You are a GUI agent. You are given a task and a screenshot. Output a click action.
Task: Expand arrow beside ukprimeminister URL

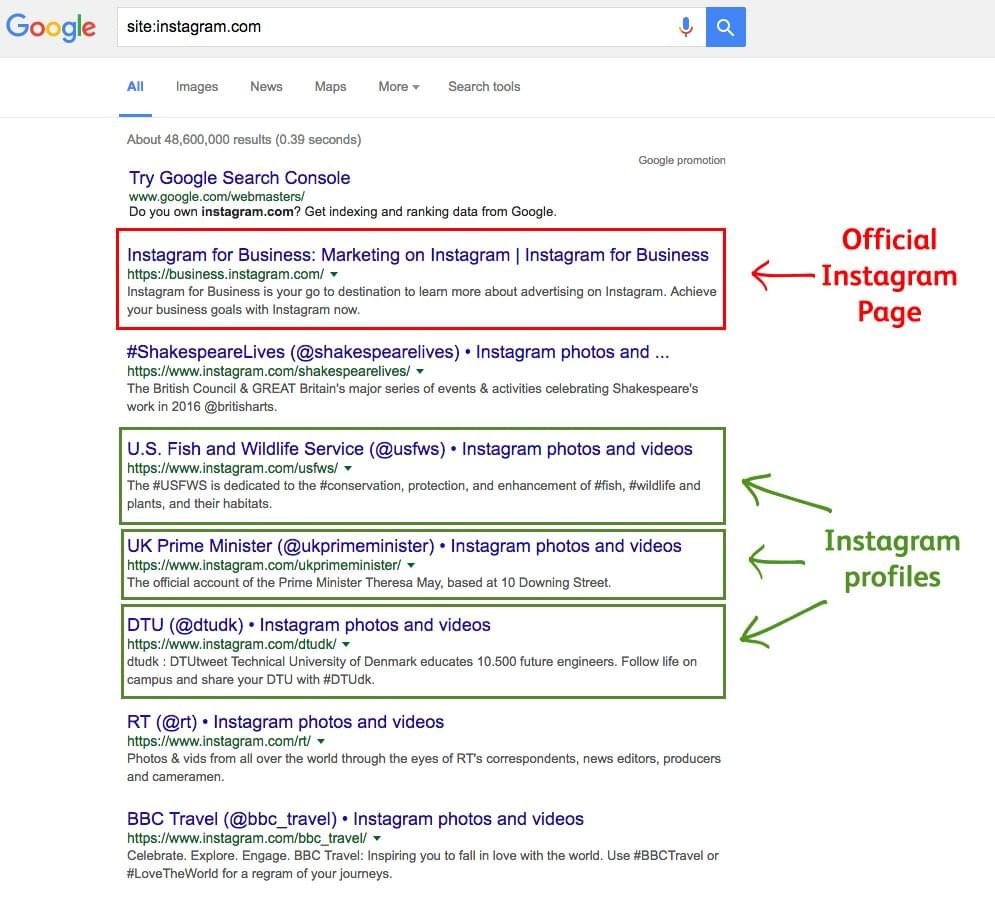(x=411, y=565)
